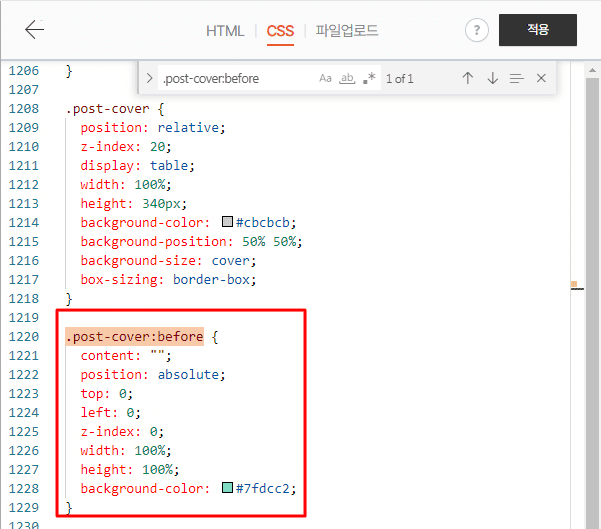Click the '1 of 1' match count

point(399,79)
